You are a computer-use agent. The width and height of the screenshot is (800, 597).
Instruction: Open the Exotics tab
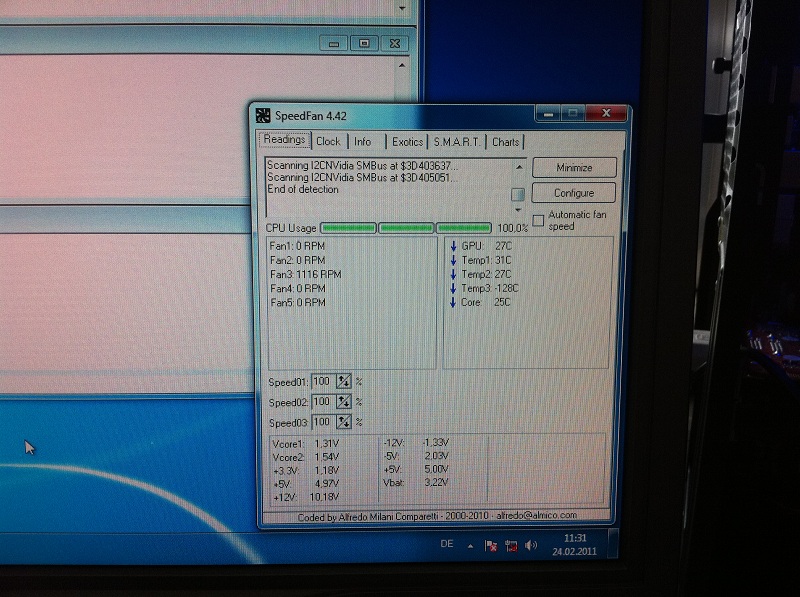tap(407, 142)
